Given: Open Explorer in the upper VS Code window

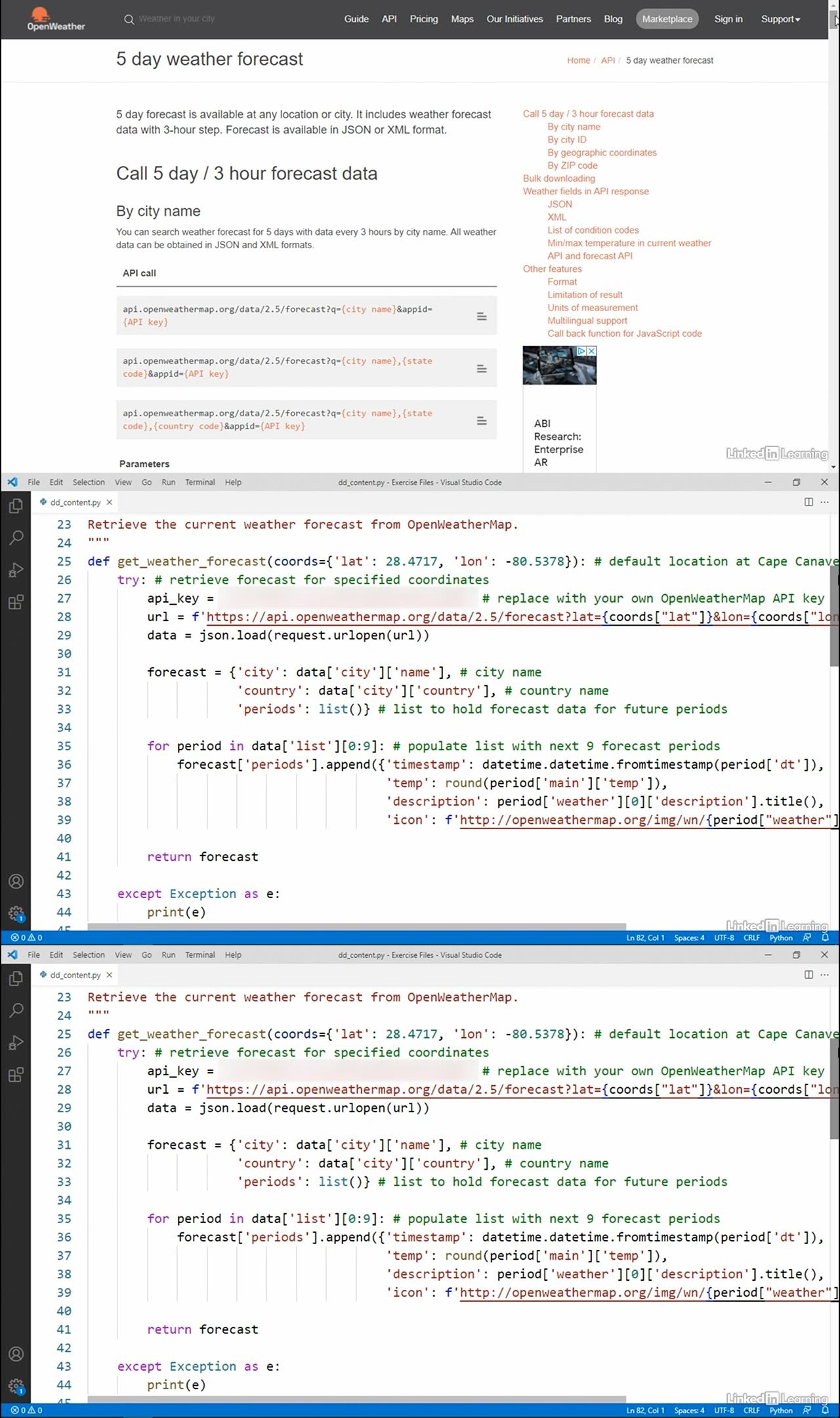Looking at the screenshot, I should 16,506.
